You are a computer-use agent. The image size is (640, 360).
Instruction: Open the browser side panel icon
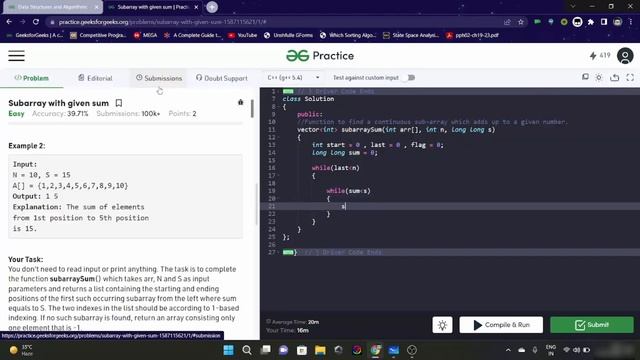604,22
